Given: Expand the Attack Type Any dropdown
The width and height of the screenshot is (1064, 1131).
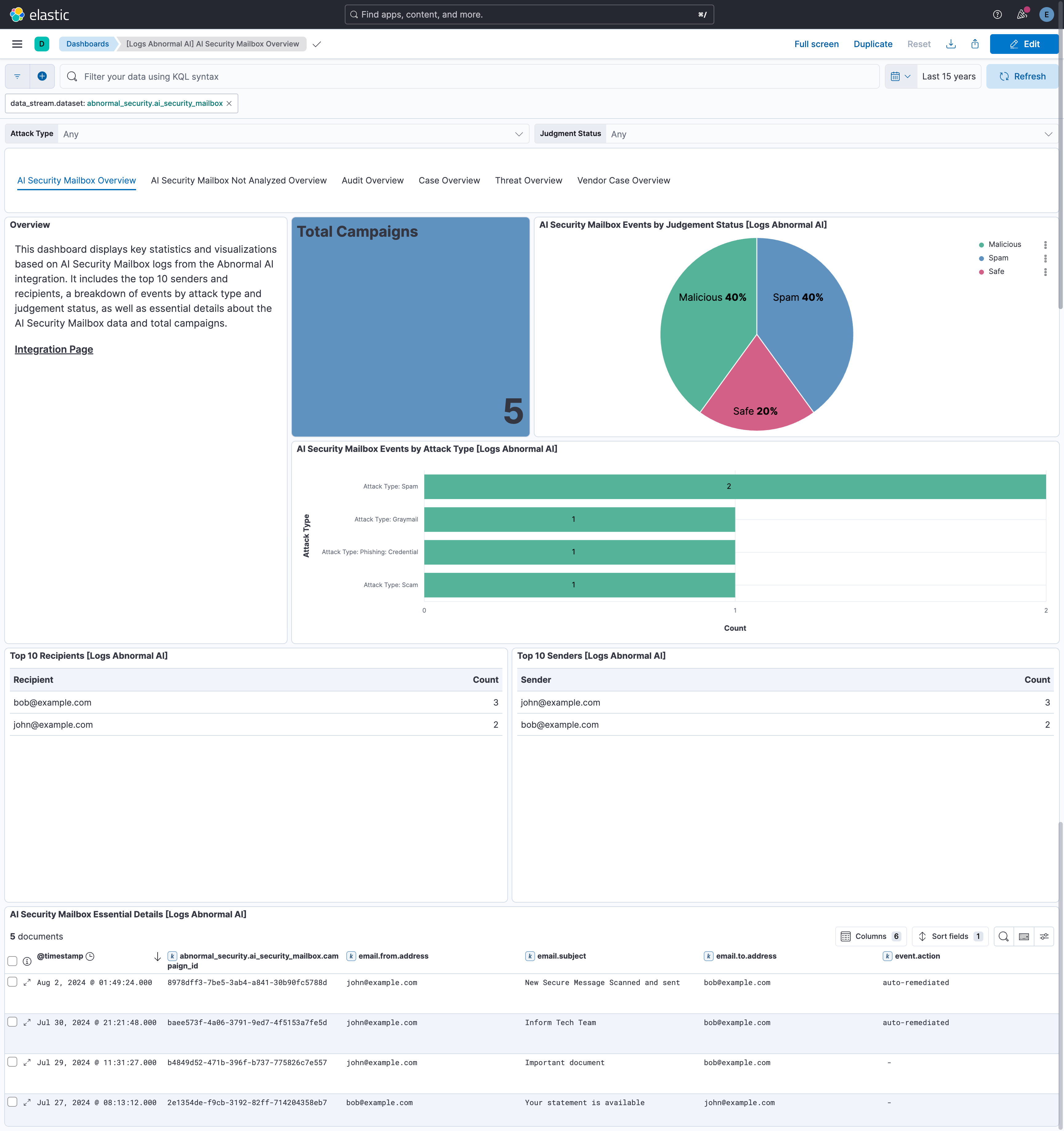Looking at the screenshot, I should point(519,134).
